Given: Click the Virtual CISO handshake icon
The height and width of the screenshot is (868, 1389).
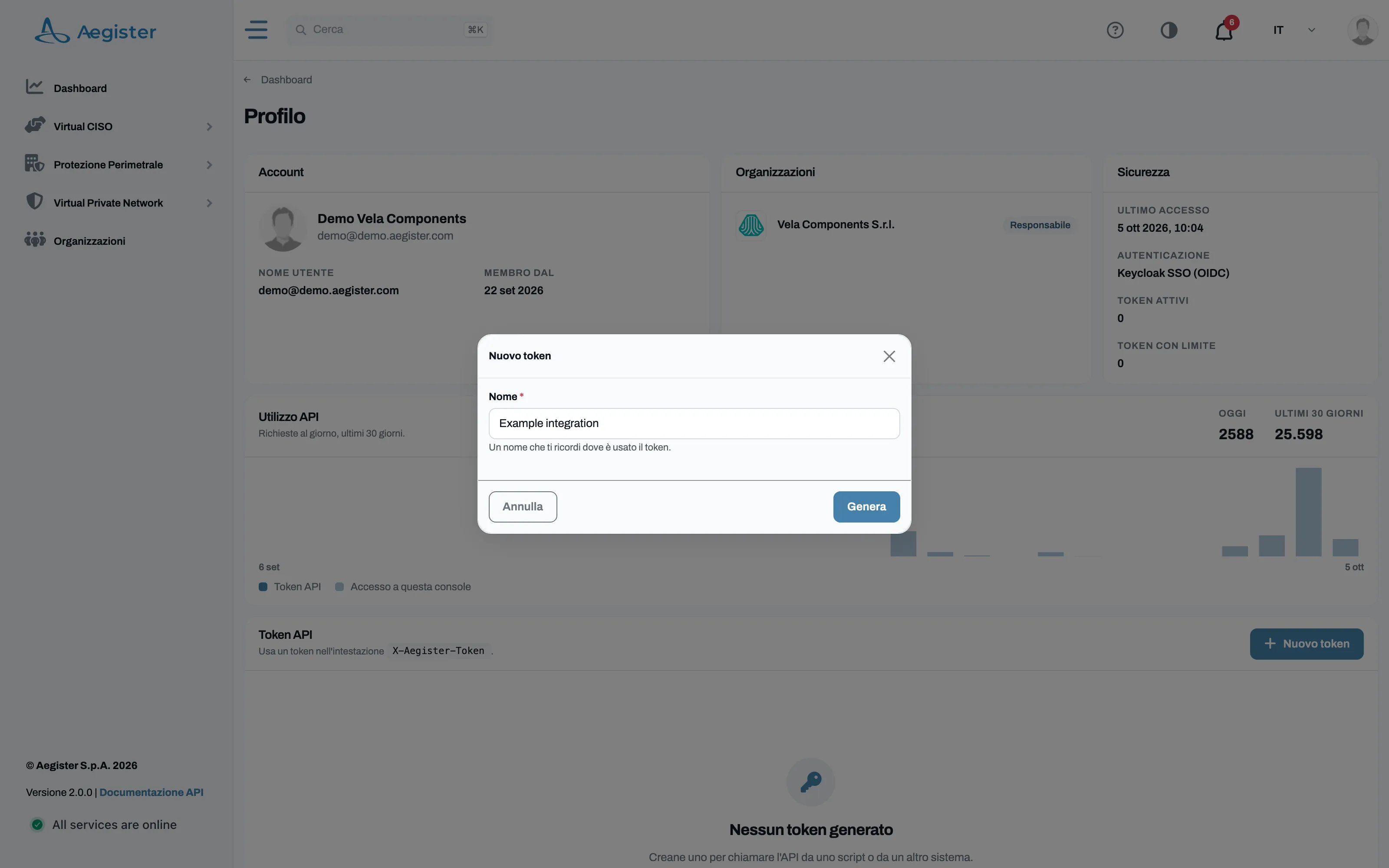Looking at the screenshot, I should point(35,125).
